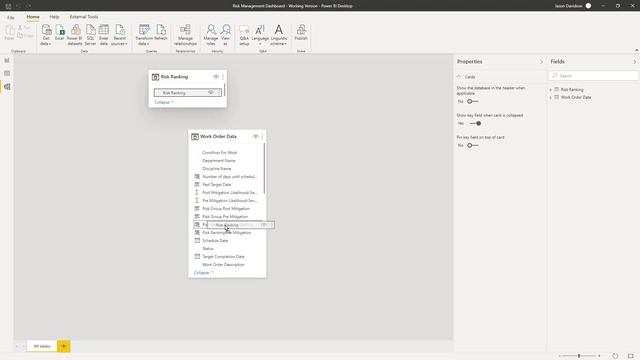Add a new layout tab with plus
This screenshot has height=360, width=640.
coord(64,346)
